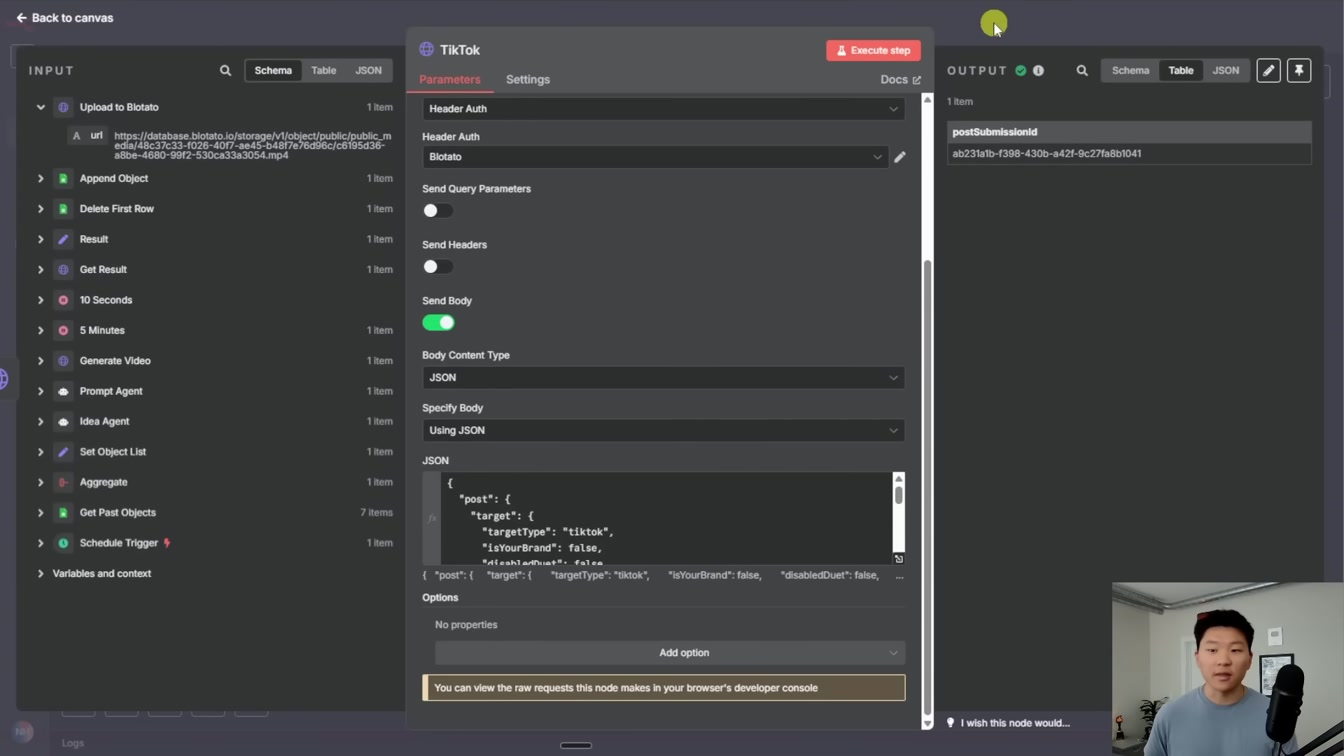Switch INPUT view to JSON
This screenshot has height=756, width=1344.
pos(368,71)
